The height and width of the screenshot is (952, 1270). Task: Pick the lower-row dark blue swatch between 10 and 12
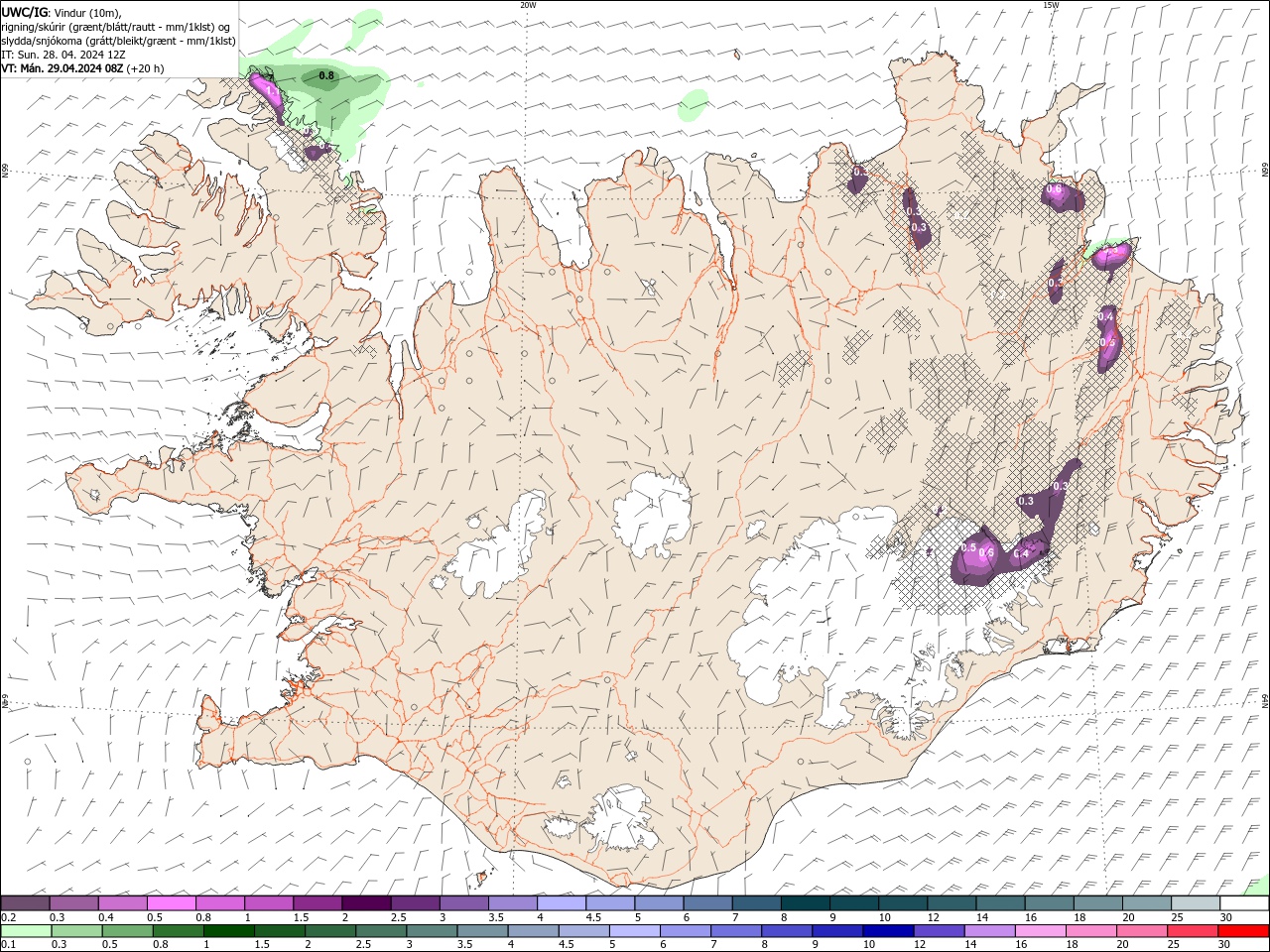click(887, 931)
